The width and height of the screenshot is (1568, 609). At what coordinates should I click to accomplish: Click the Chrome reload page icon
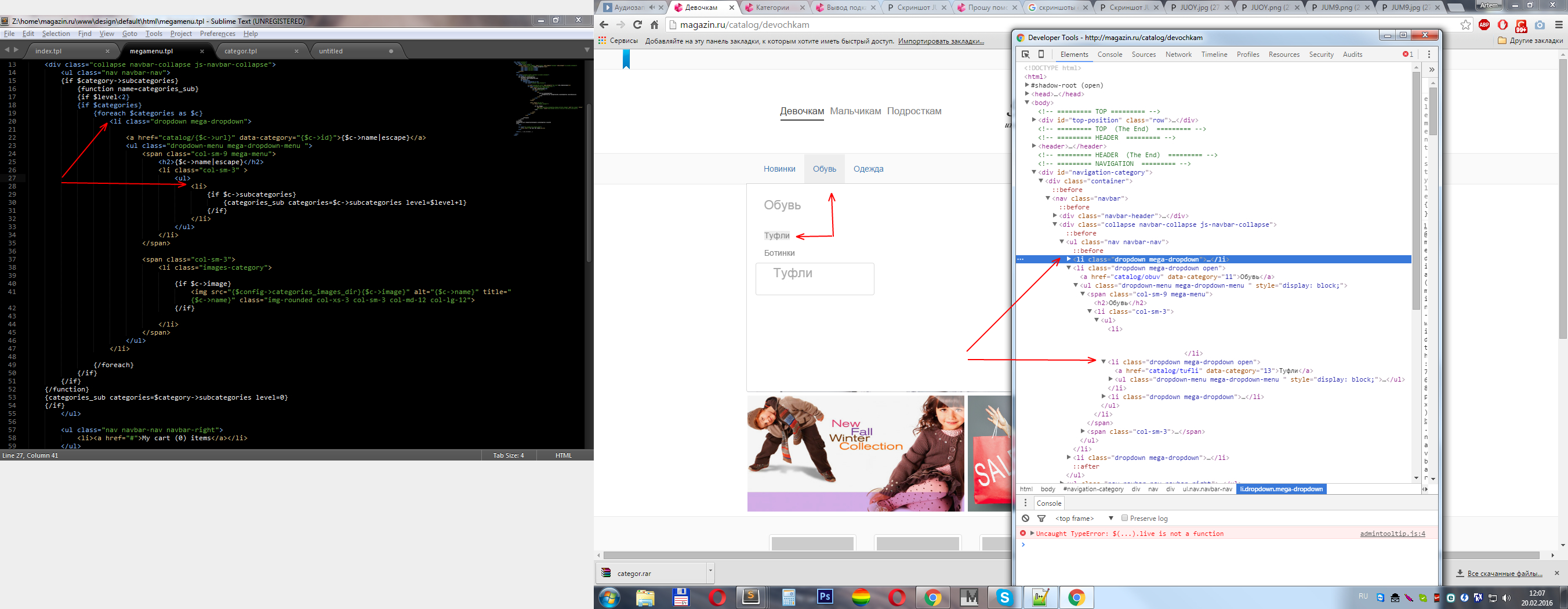click(x=637, y=25)
